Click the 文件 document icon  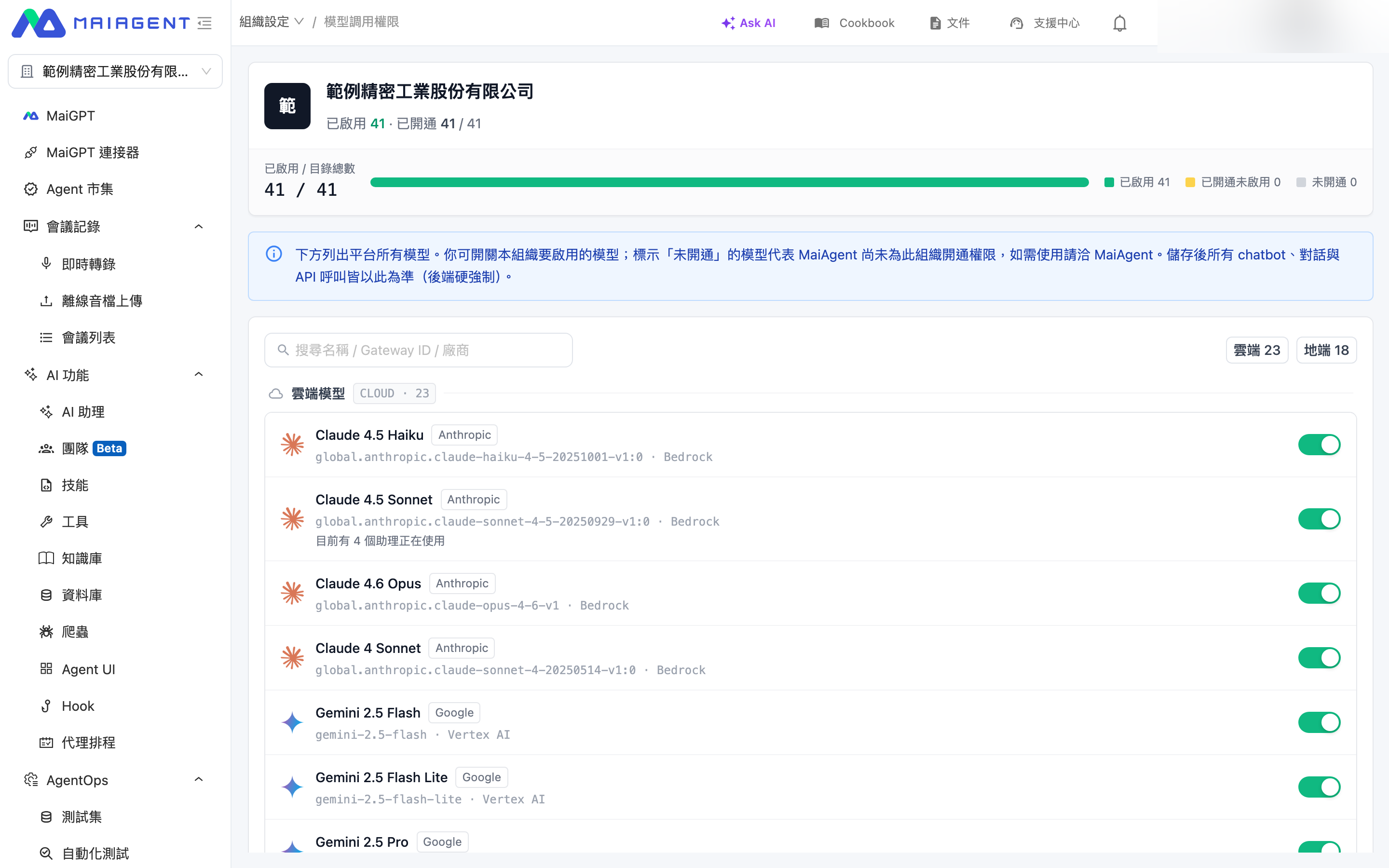935,23
